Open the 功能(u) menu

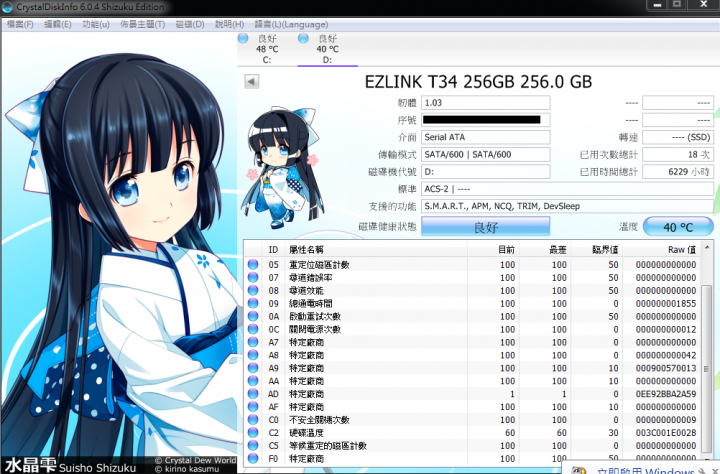point(96,24)
